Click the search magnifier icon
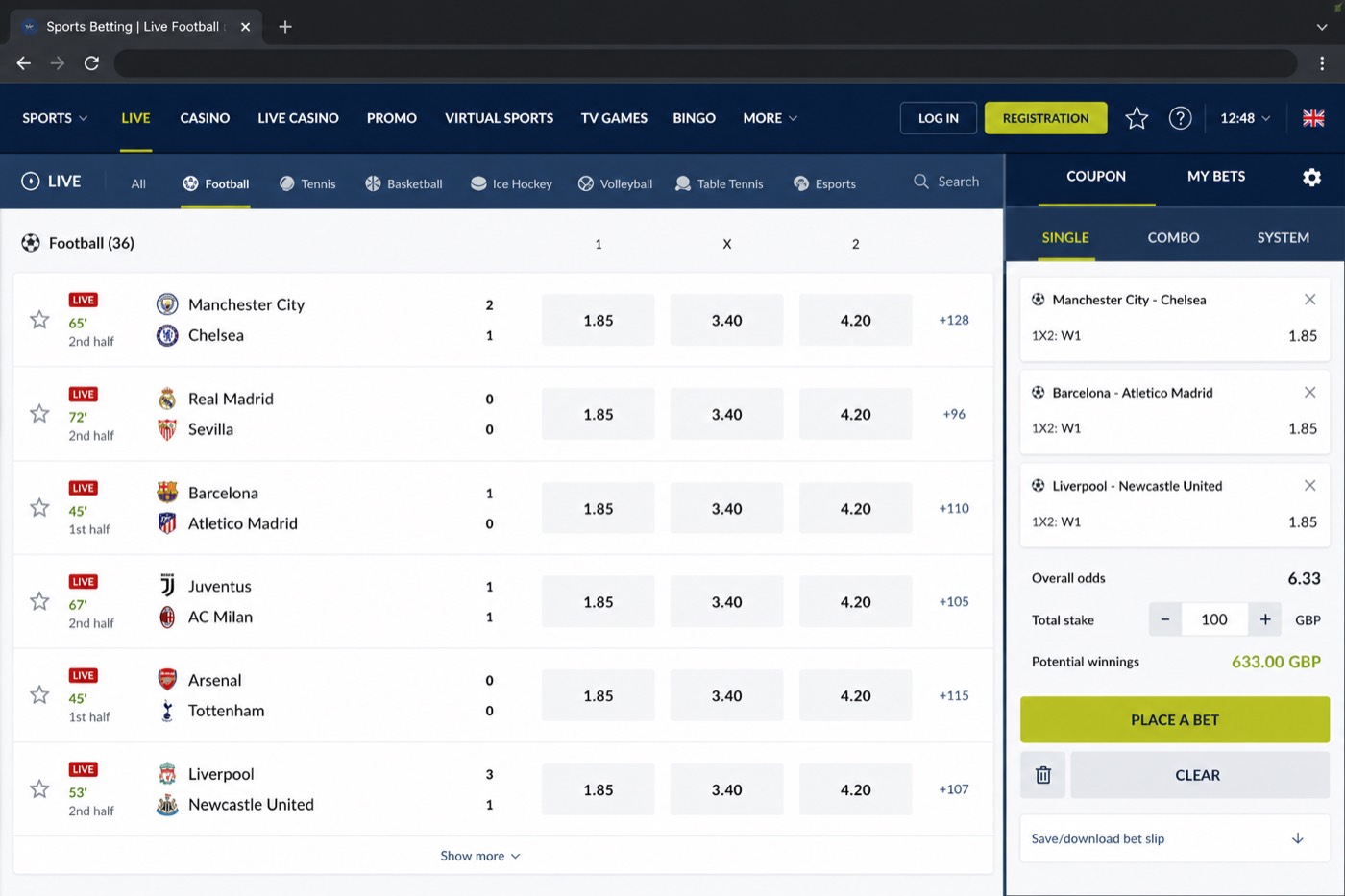 click(921, 182)
